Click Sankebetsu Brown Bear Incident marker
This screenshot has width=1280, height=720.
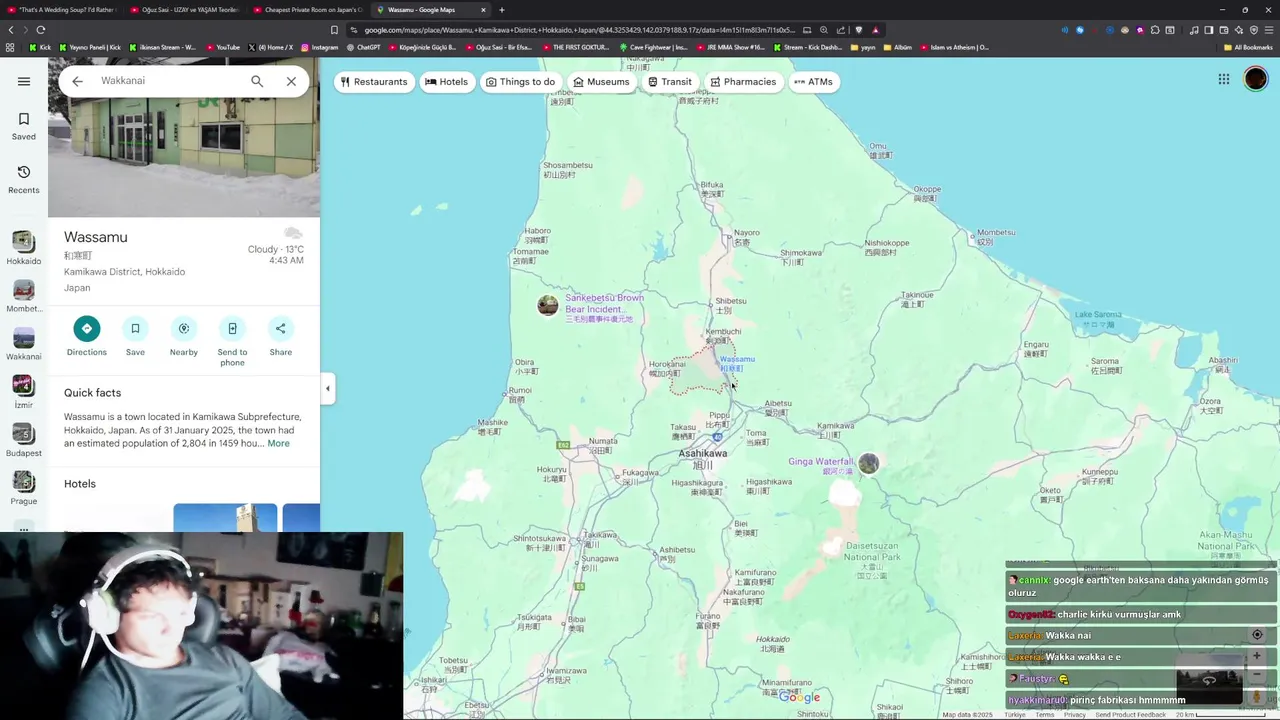click(x=548, y=305)
